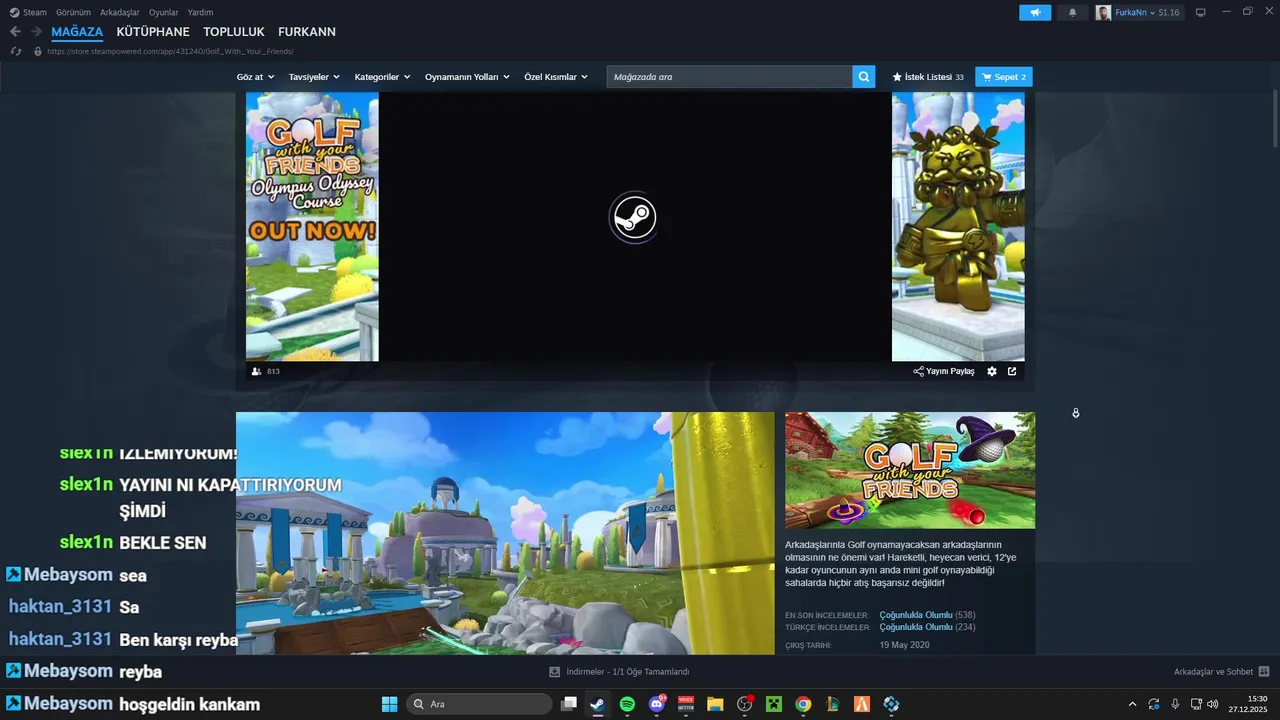The image size is (1280, 720).
Task: Open the Görünüm menu
Action: pos(73,12)
